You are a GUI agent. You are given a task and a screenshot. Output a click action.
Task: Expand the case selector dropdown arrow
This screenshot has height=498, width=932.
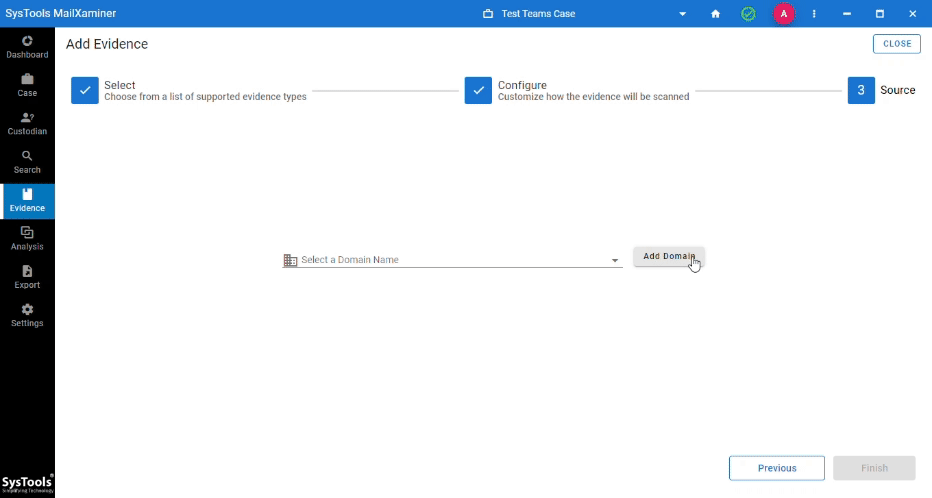click(682, 14)
